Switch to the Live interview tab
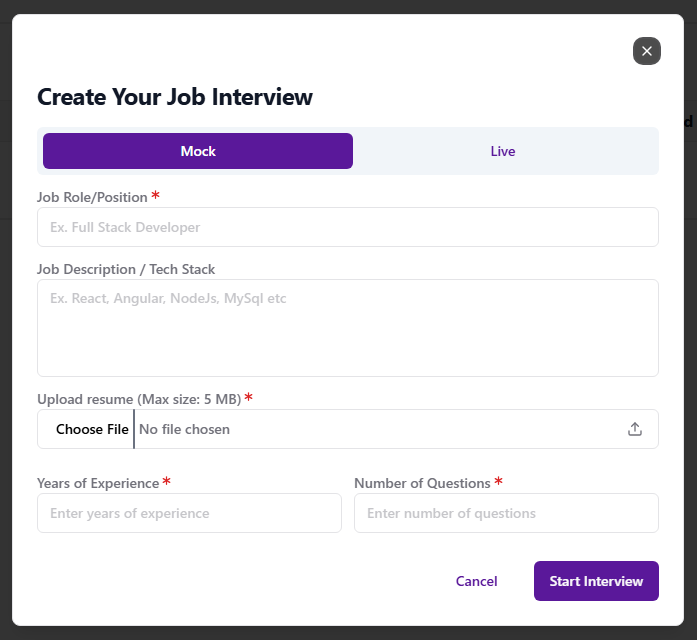This screenshot has height=640, width=697. 503,151
